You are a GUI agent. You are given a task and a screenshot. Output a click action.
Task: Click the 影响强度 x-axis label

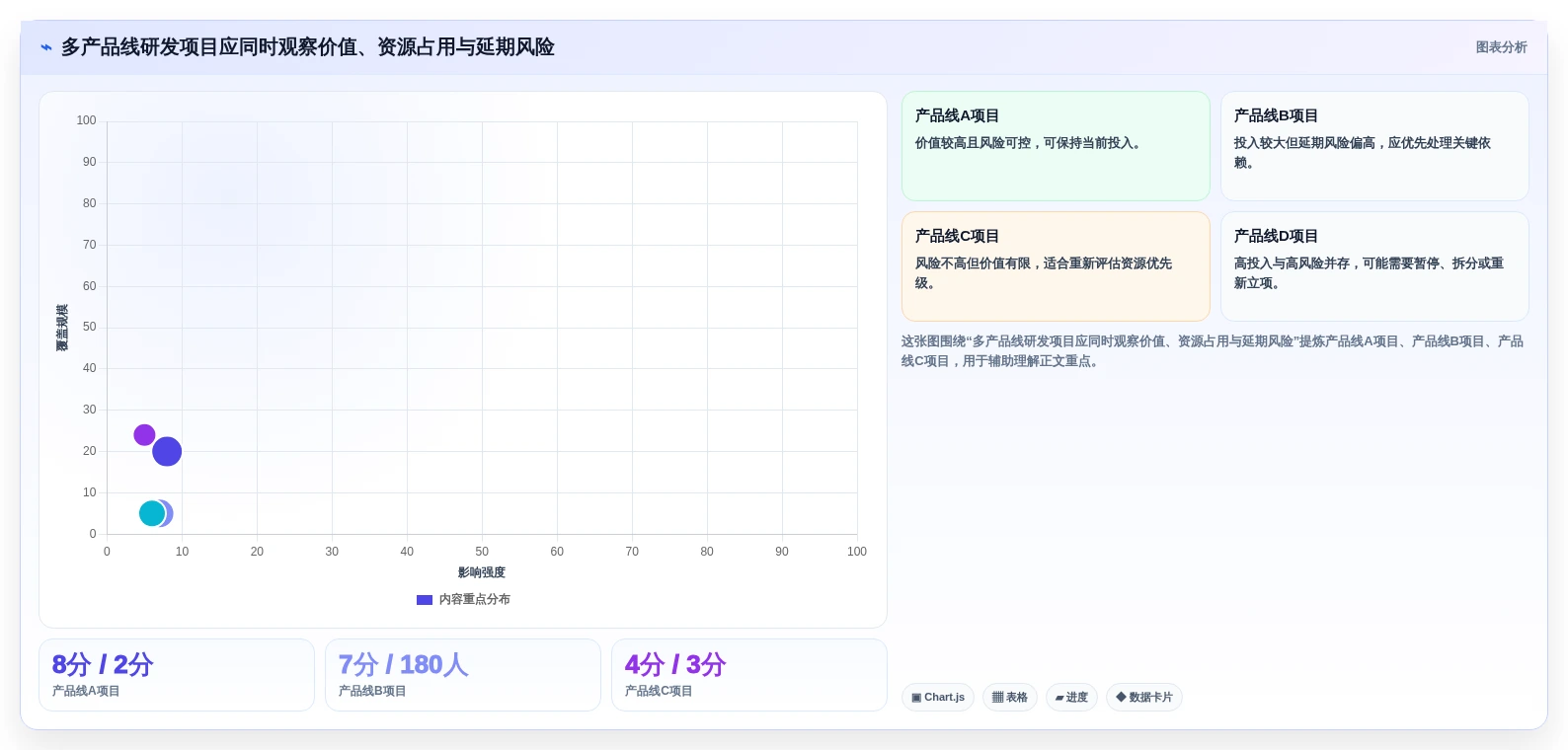pos(482,572)
